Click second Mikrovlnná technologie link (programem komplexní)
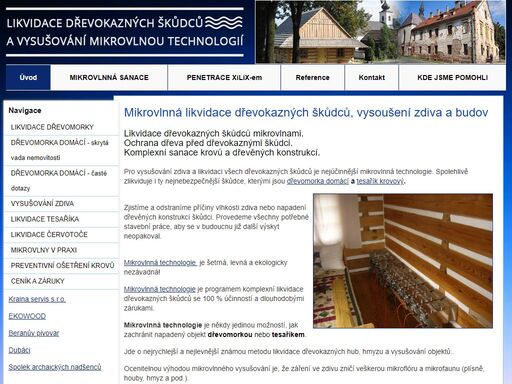Screen dimensions: 512x384 click(x=160, y=289)
